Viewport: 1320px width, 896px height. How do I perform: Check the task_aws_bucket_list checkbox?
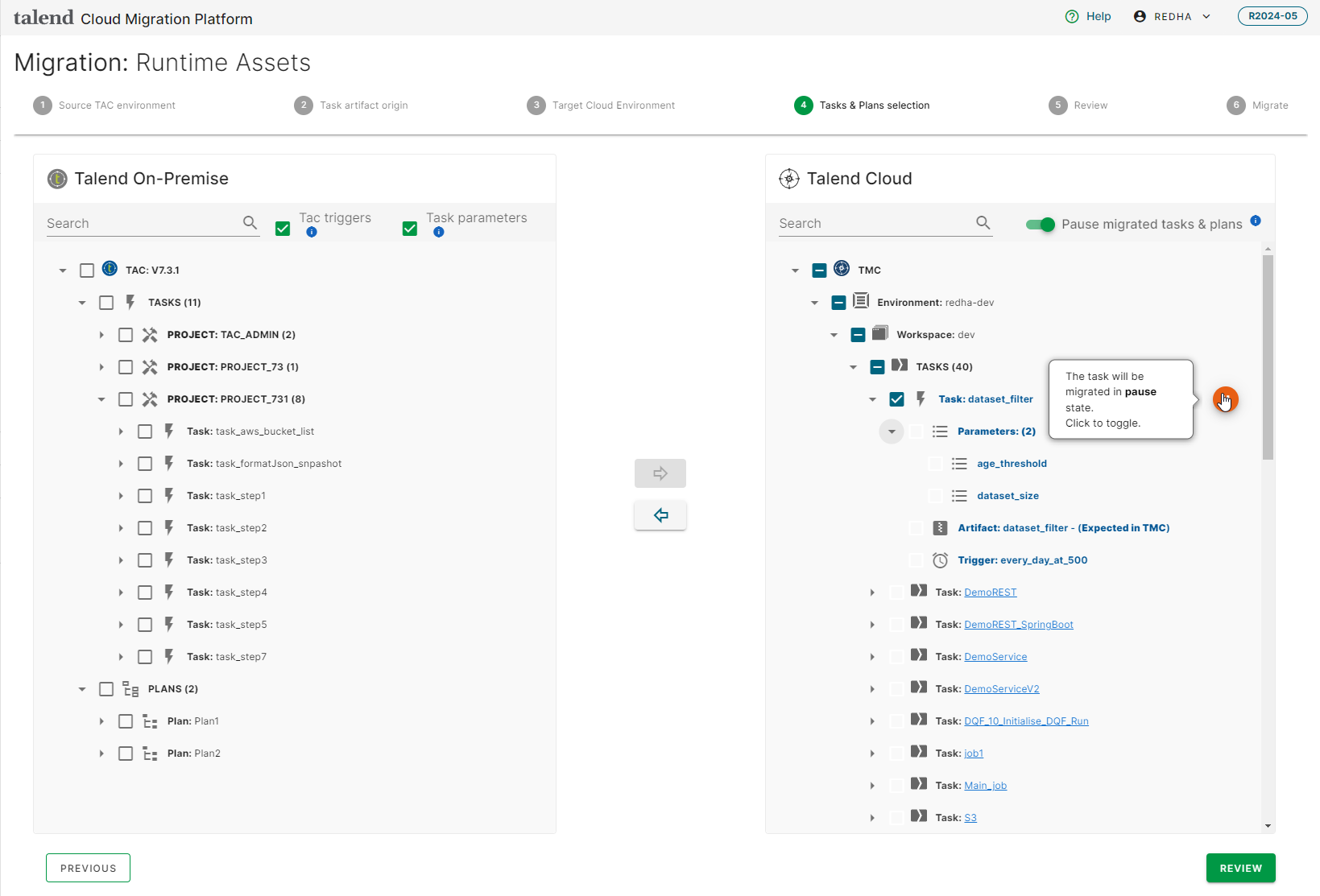point(145,431)
